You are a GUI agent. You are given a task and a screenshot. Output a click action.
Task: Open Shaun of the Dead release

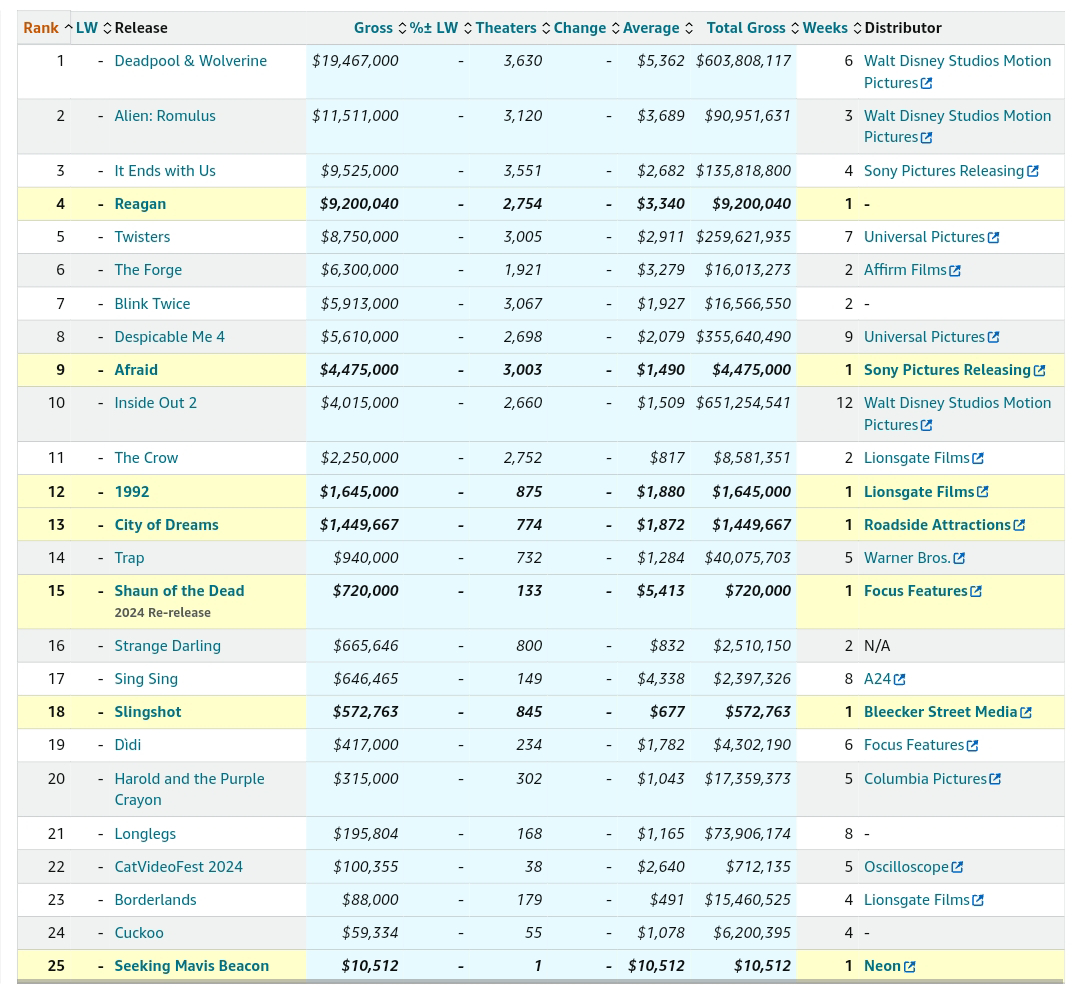[x=179, y=591]
